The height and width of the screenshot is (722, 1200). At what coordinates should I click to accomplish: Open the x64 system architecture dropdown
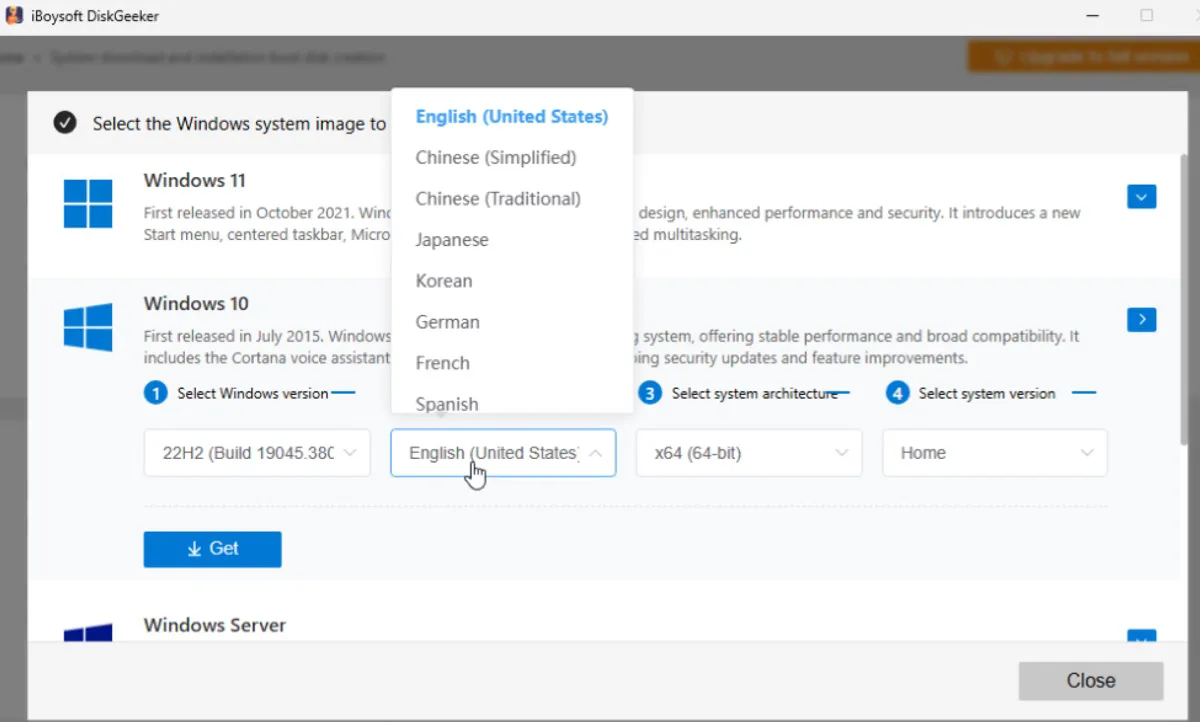pos(748,453)
